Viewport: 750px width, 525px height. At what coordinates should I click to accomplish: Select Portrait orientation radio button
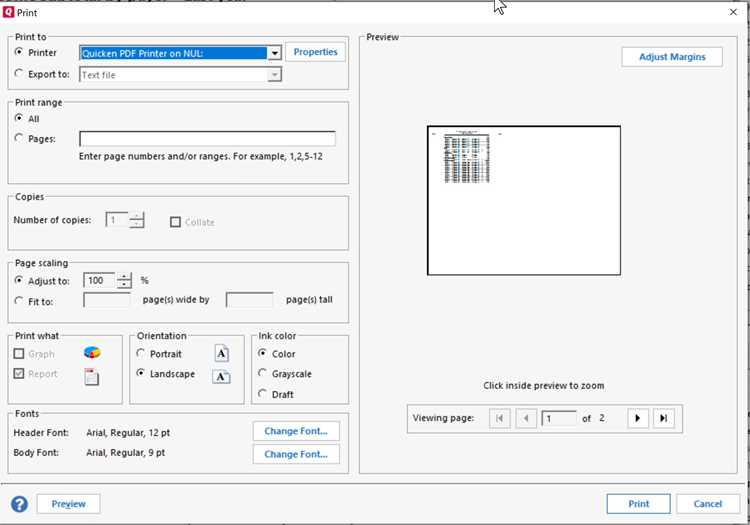[141, 353]
